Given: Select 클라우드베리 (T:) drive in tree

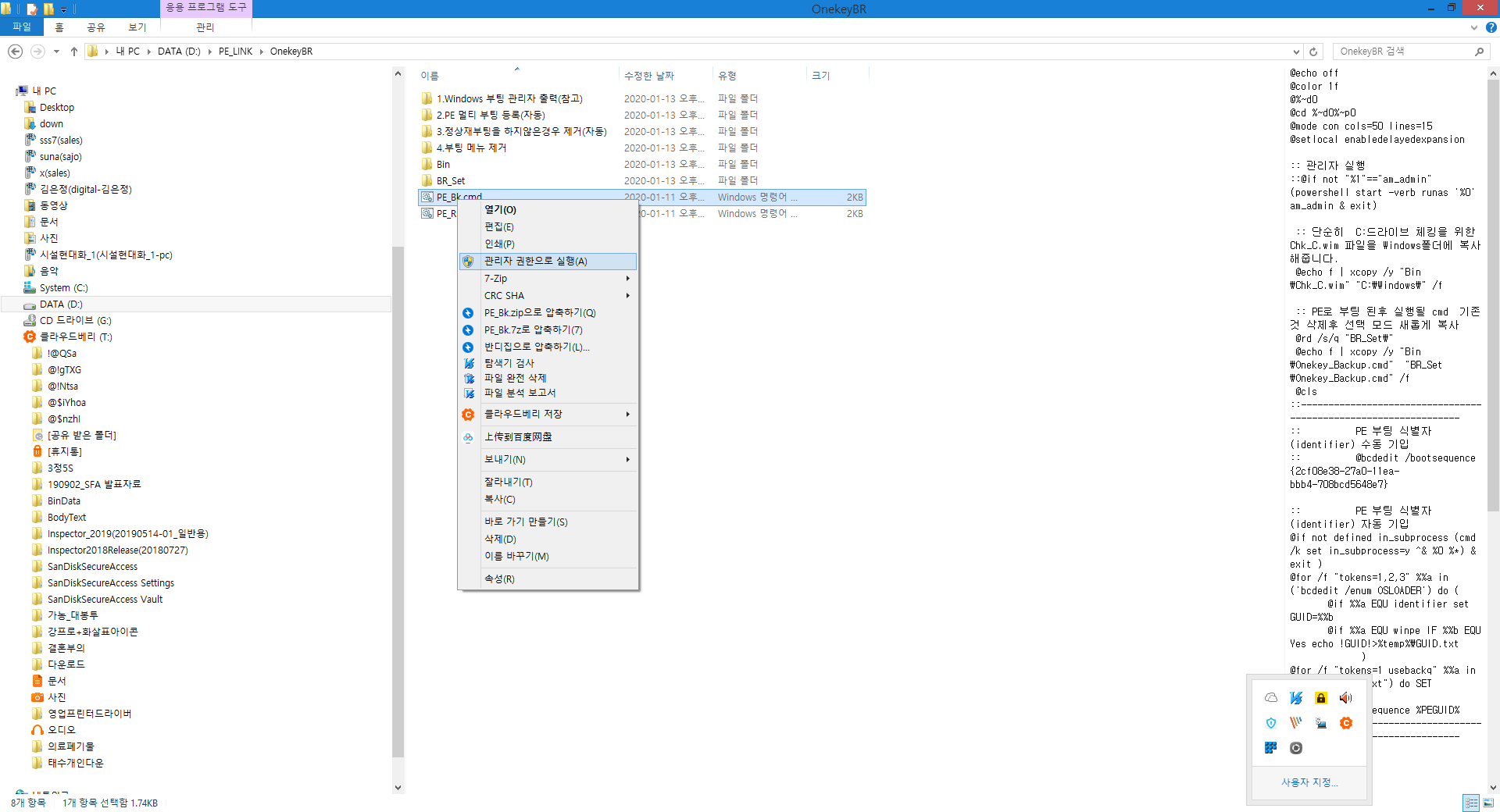Looking at the screenshot, I should pos(76,337).
